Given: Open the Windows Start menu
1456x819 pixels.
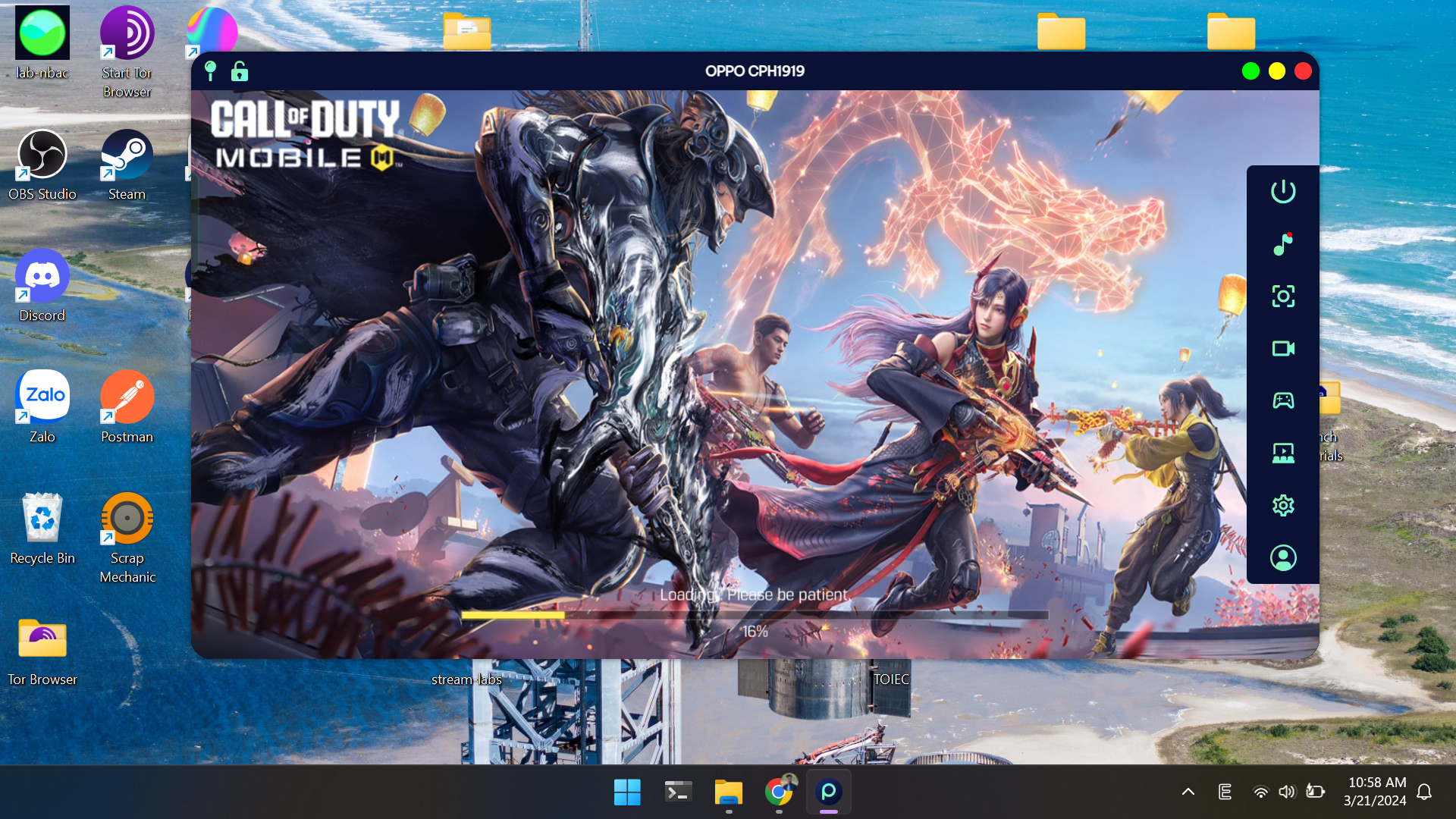Looking at the screenshot, I should click(x=627, y=792).
